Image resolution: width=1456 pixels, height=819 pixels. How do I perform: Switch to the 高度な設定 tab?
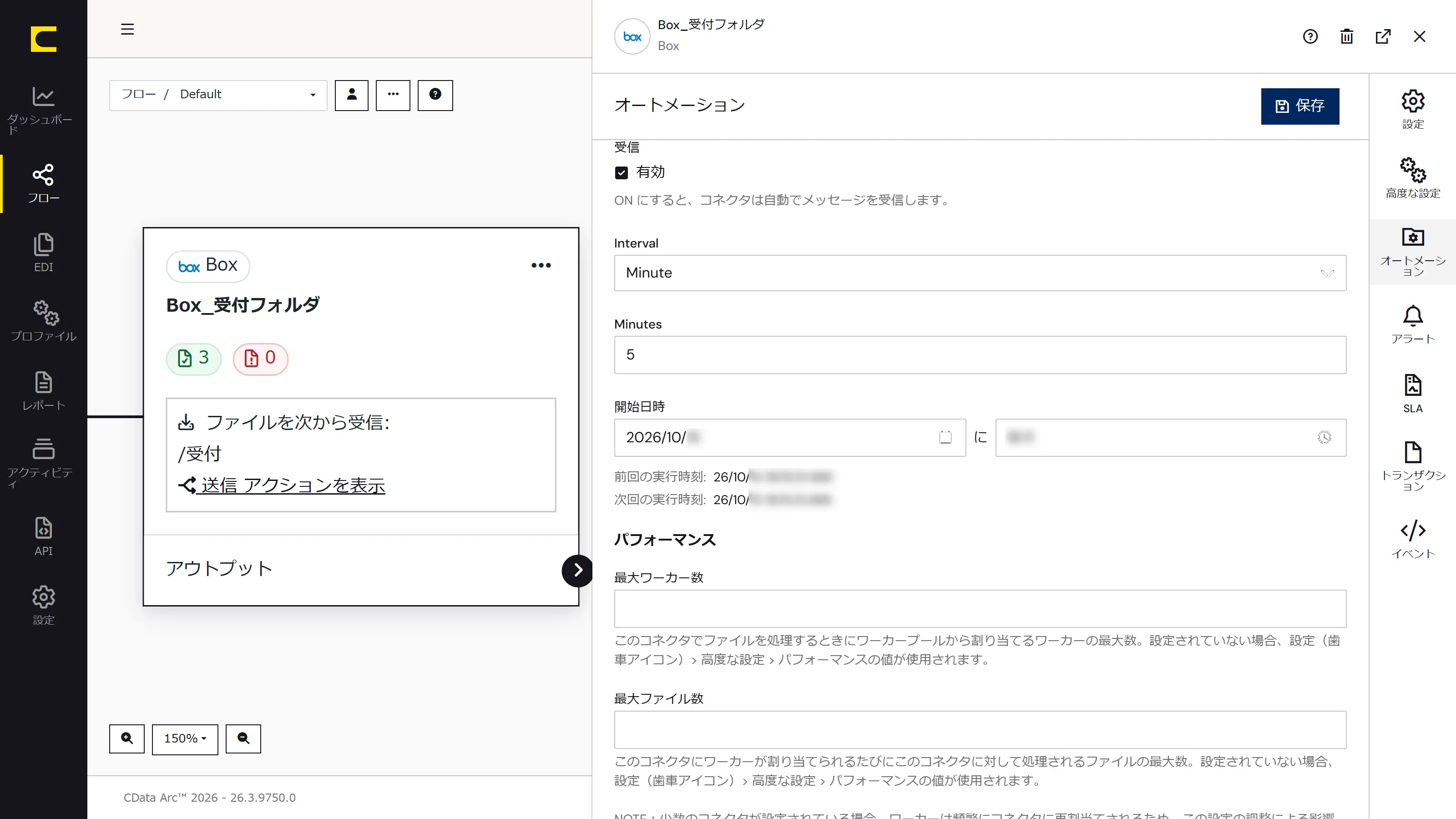(x=1412, y=178)
